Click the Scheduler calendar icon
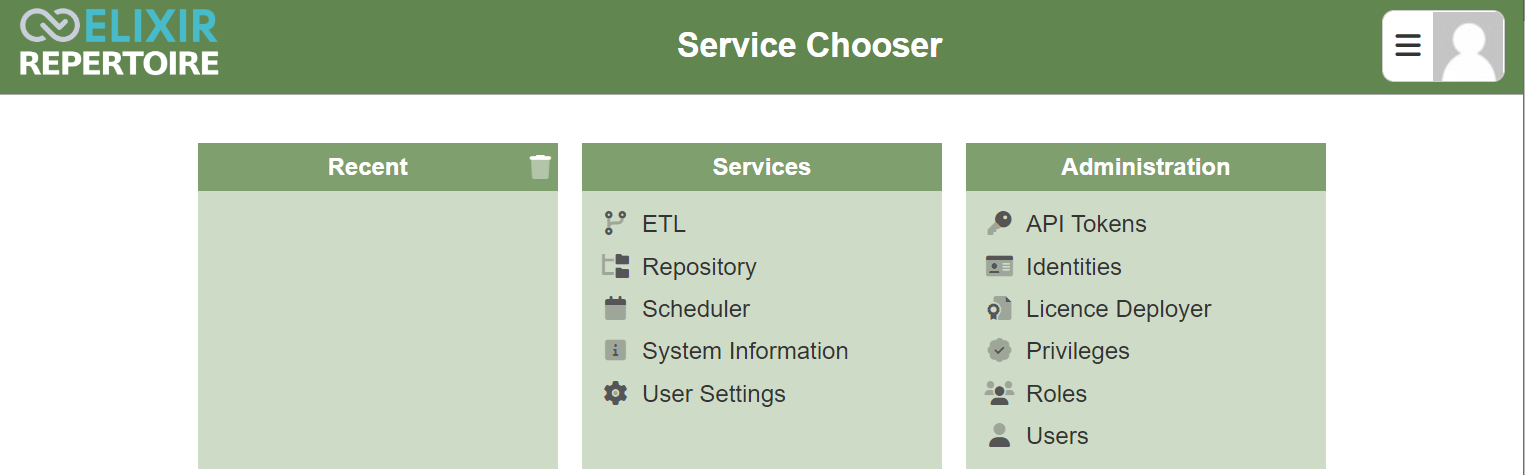 [x=616, y=309]
